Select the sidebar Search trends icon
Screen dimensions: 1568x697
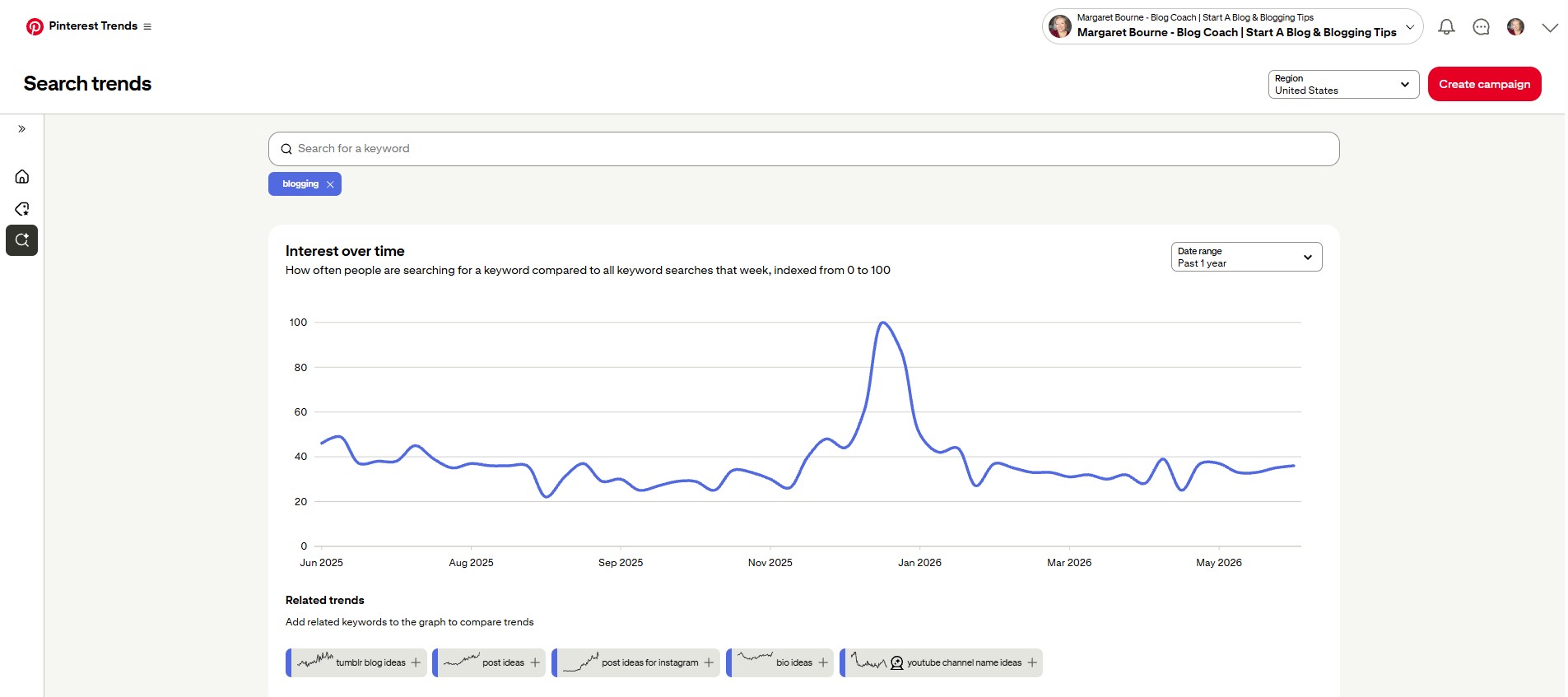pyautogui.click(x=22, y=240)
